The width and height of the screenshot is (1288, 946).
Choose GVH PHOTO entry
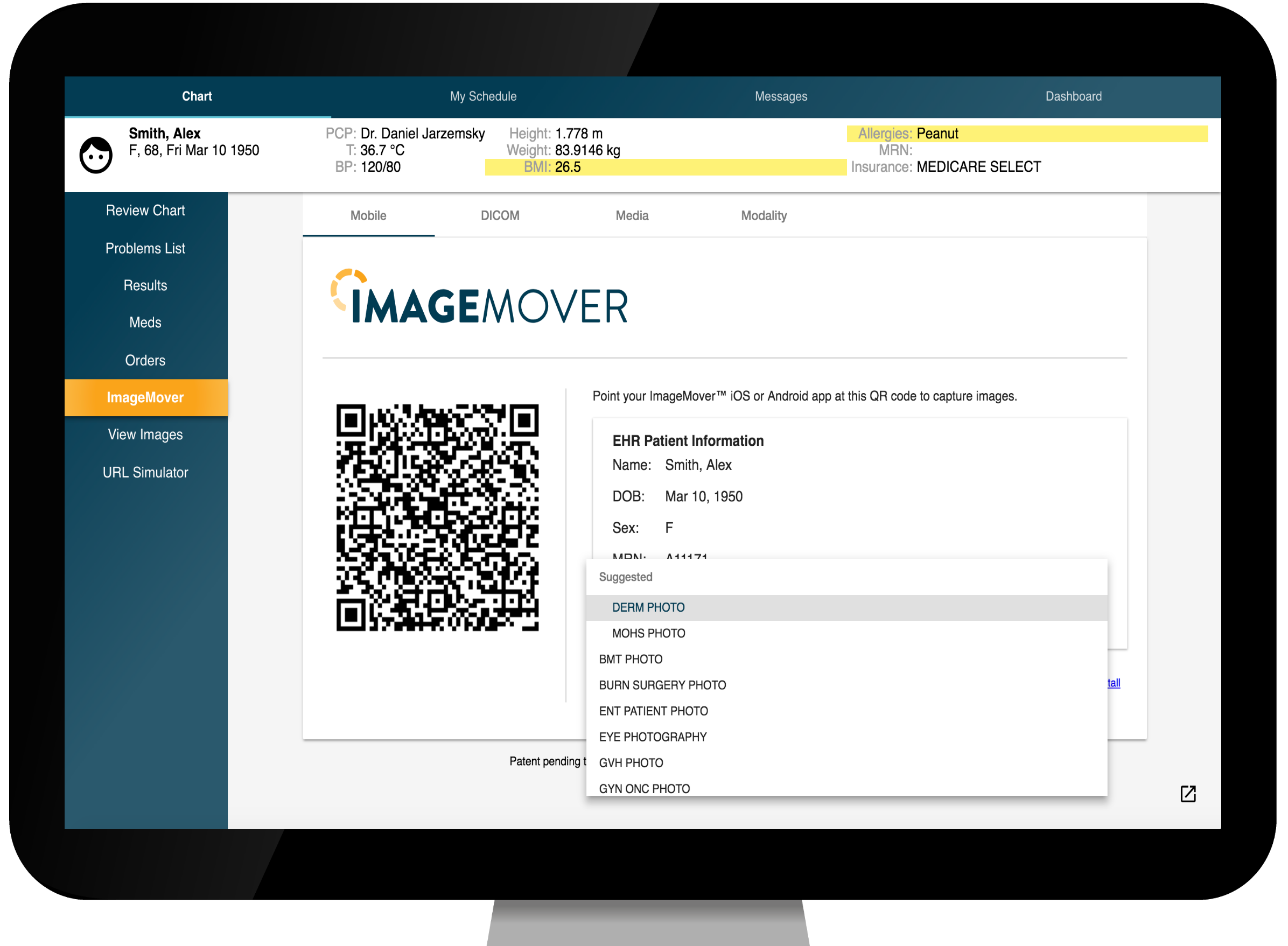(631, 763)
